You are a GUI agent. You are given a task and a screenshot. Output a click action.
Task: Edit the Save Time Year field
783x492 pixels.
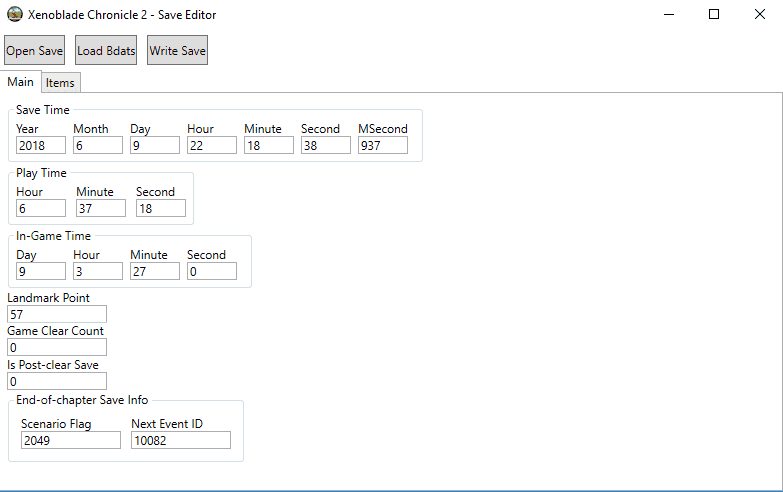click(x=40, y=145)
